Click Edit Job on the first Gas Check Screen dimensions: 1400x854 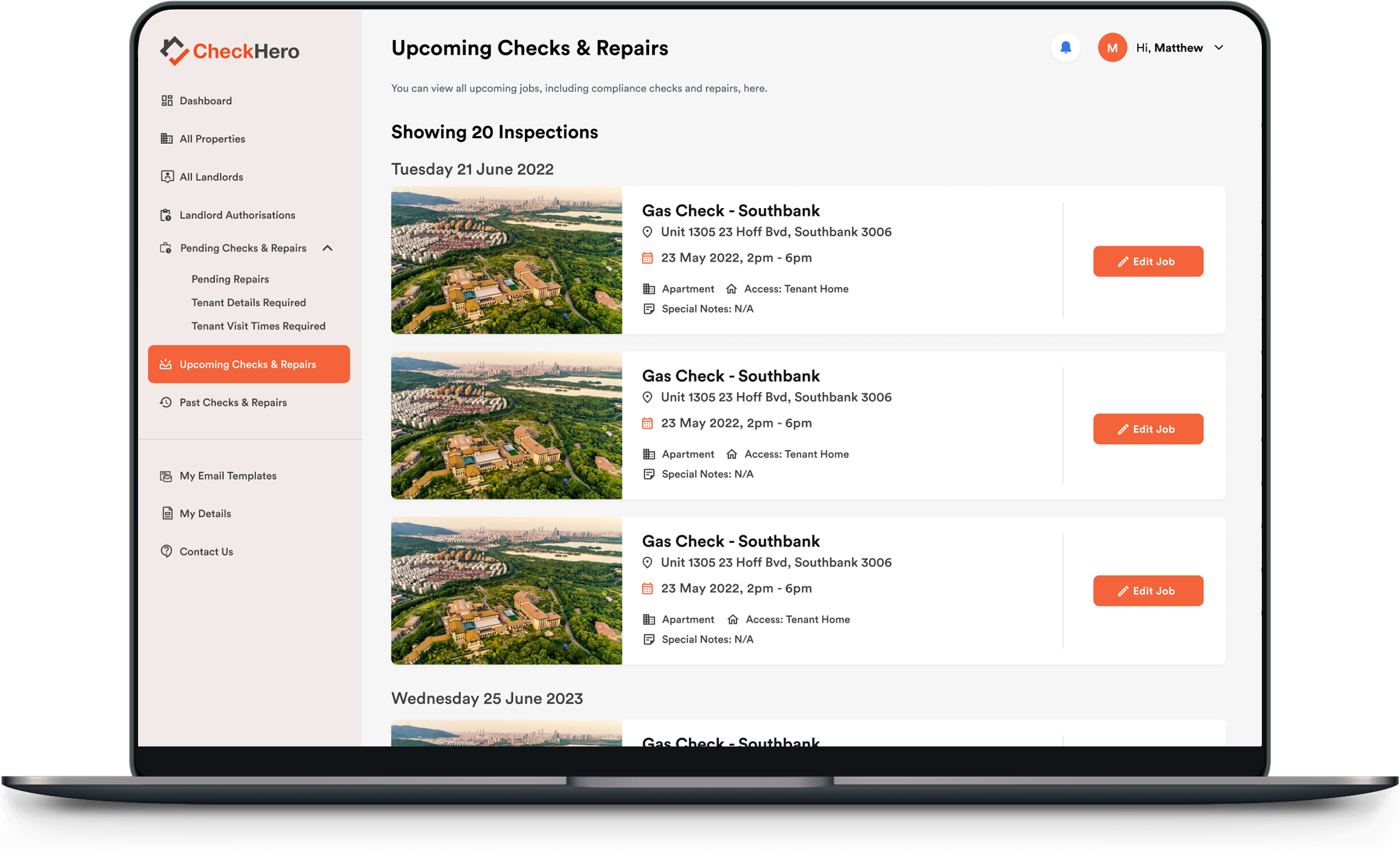coord(1147,261)
